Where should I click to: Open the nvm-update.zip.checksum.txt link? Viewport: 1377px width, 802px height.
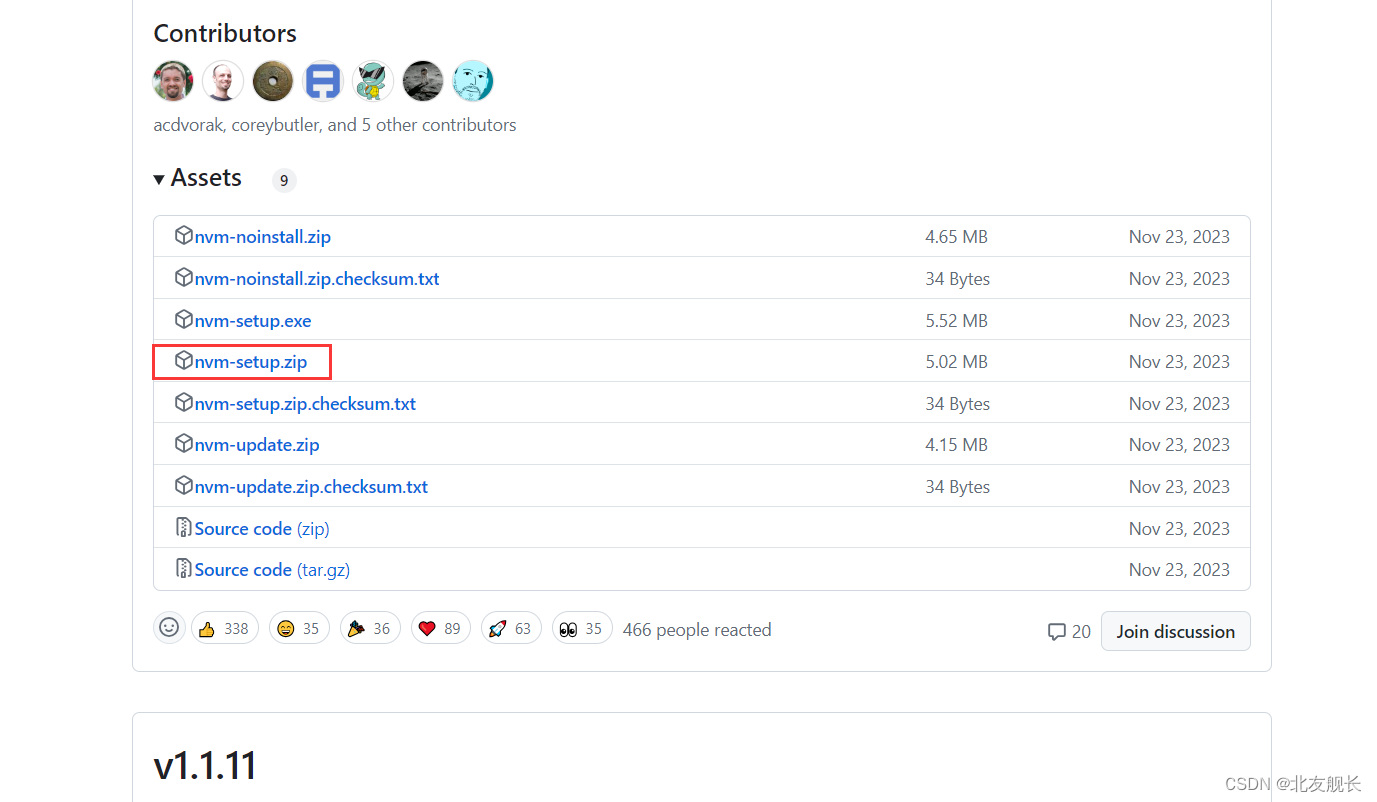pyautogui.click(x=311, y=487)
